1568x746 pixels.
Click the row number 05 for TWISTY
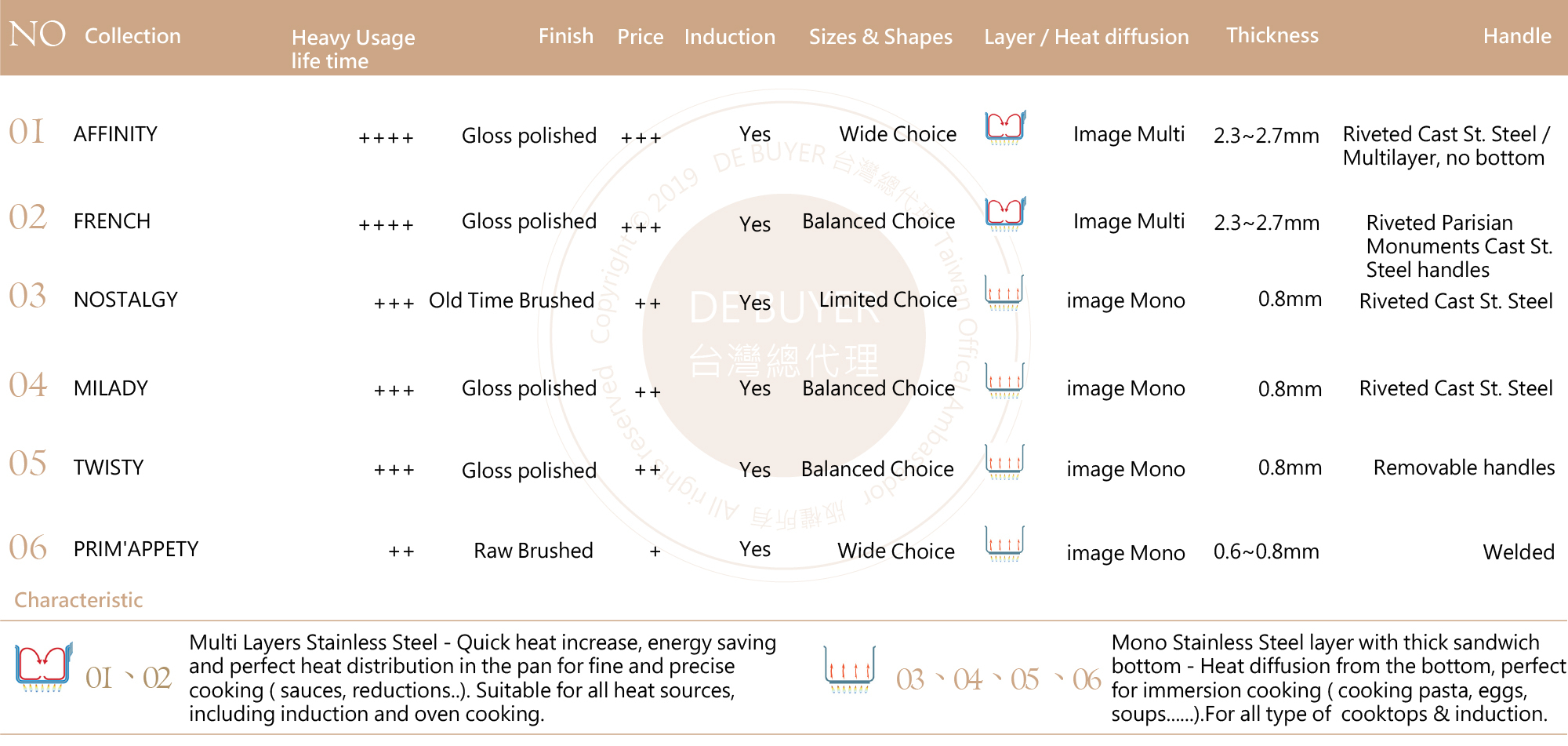click(x=28, y=464)
